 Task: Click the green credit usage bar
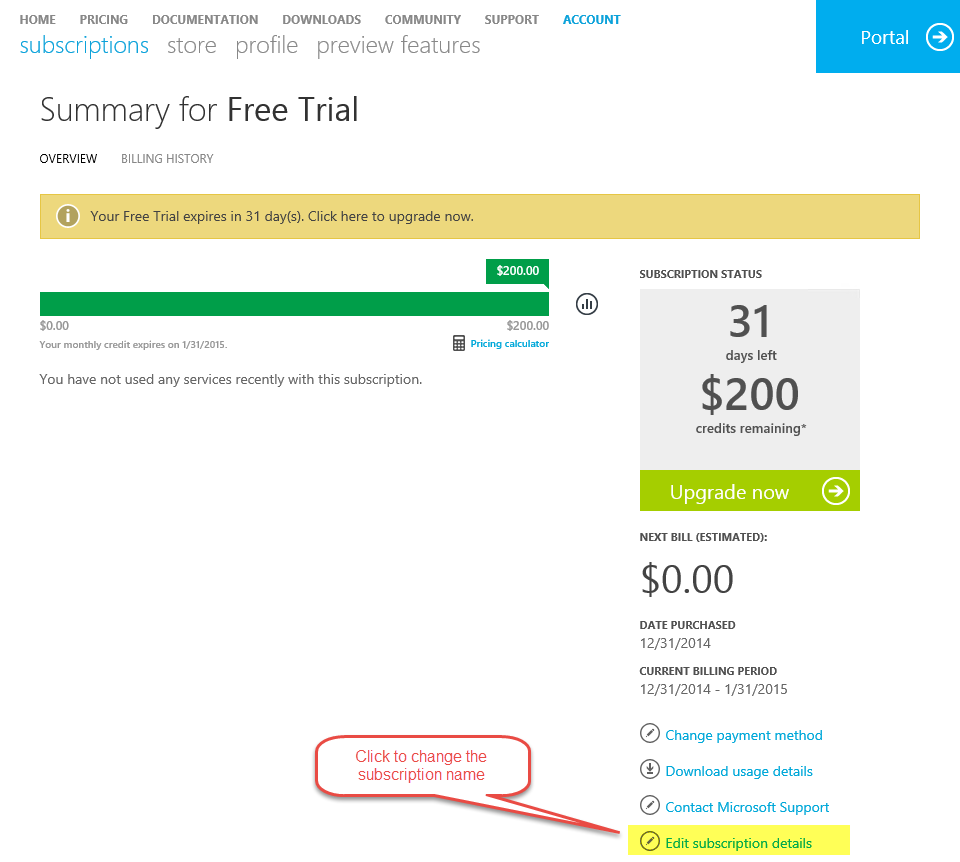point(294,304)
